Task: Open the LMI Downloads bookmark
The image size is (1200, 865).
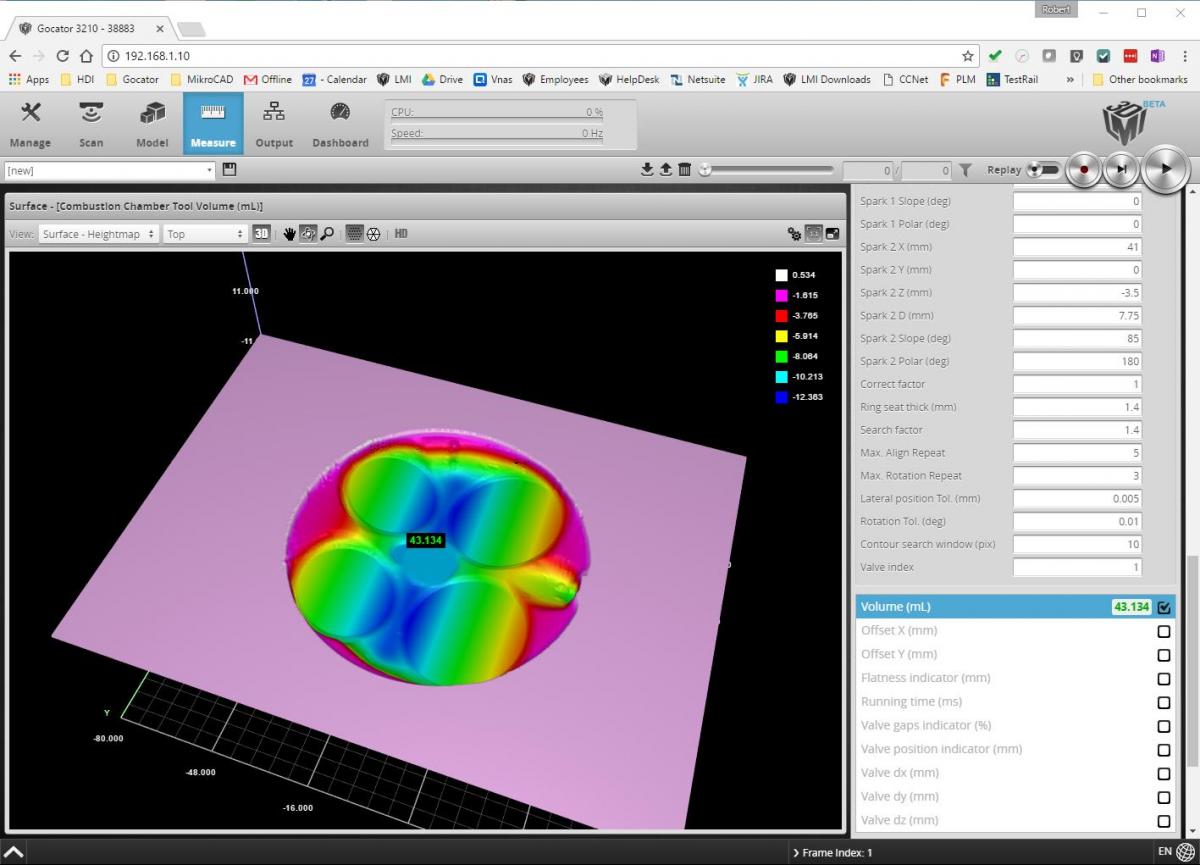Action: tap(827, 79)
